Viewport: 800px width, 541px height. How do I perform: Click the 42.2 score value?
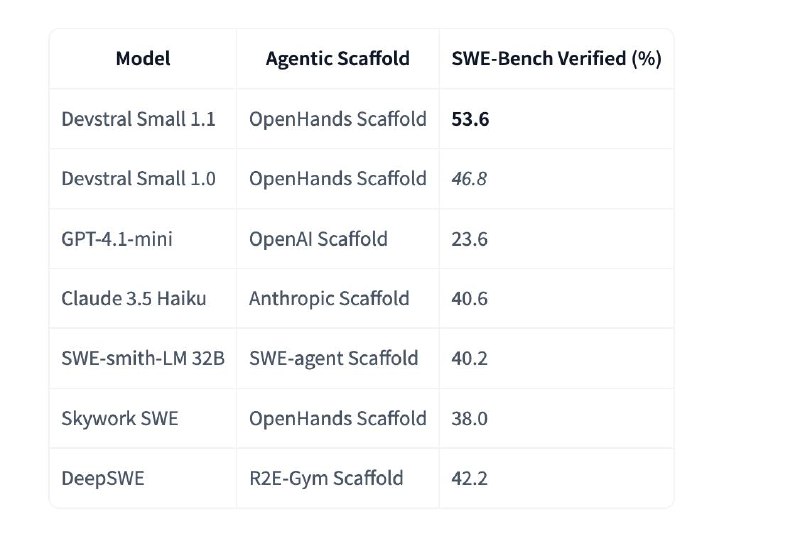(469, 478)
